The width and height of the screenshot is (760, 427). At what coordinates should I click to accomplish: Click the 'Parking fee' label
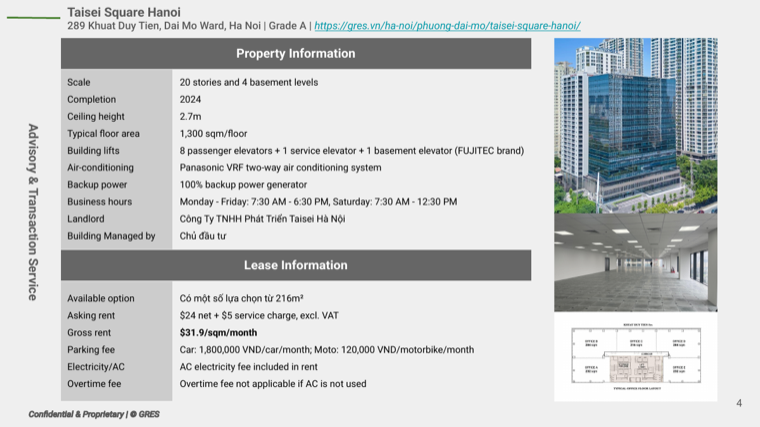(91, 349)
